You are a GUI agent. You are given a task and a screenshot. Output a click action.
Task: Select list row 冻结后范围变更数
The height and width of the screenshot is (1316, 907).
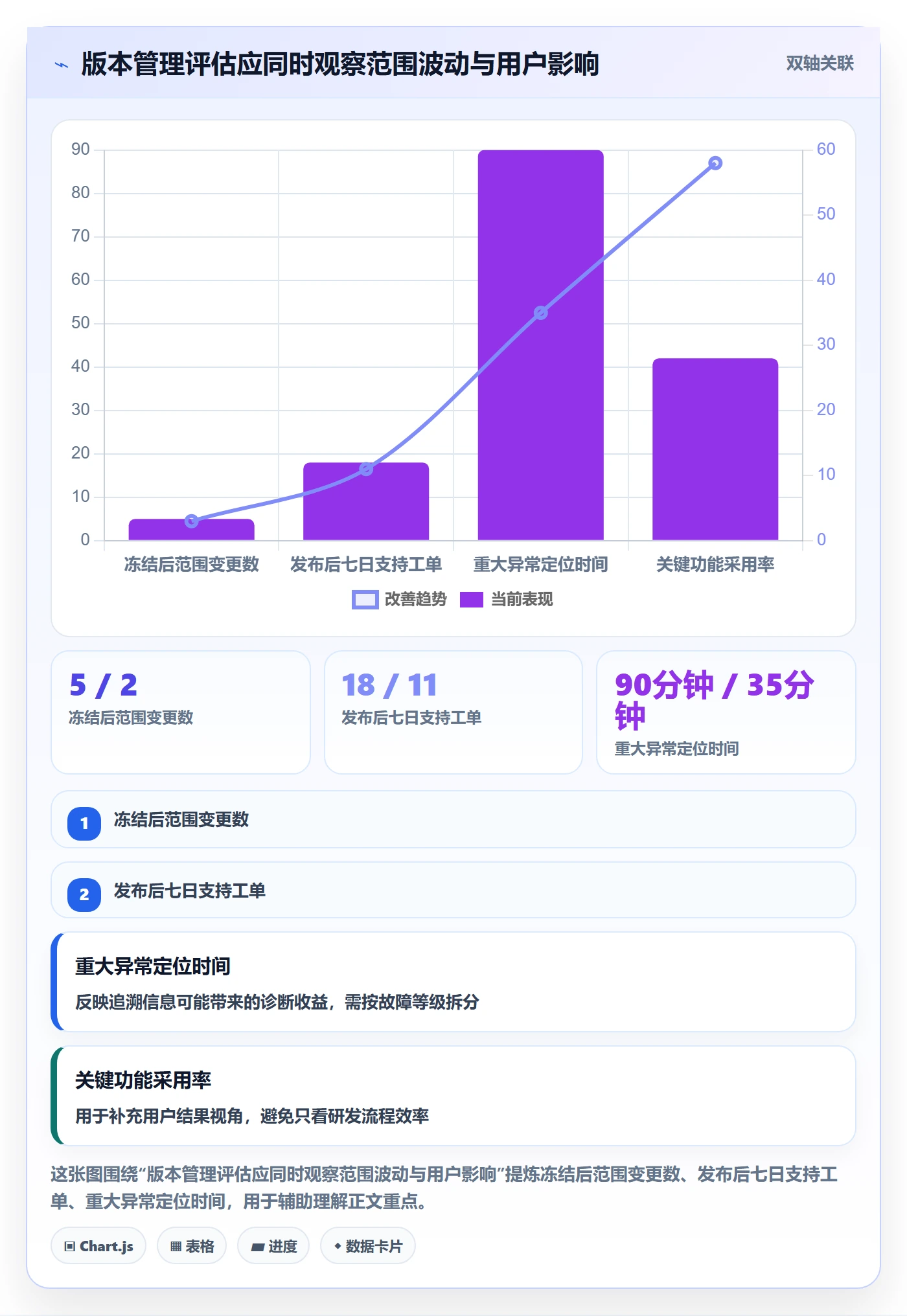click(454, 819)
